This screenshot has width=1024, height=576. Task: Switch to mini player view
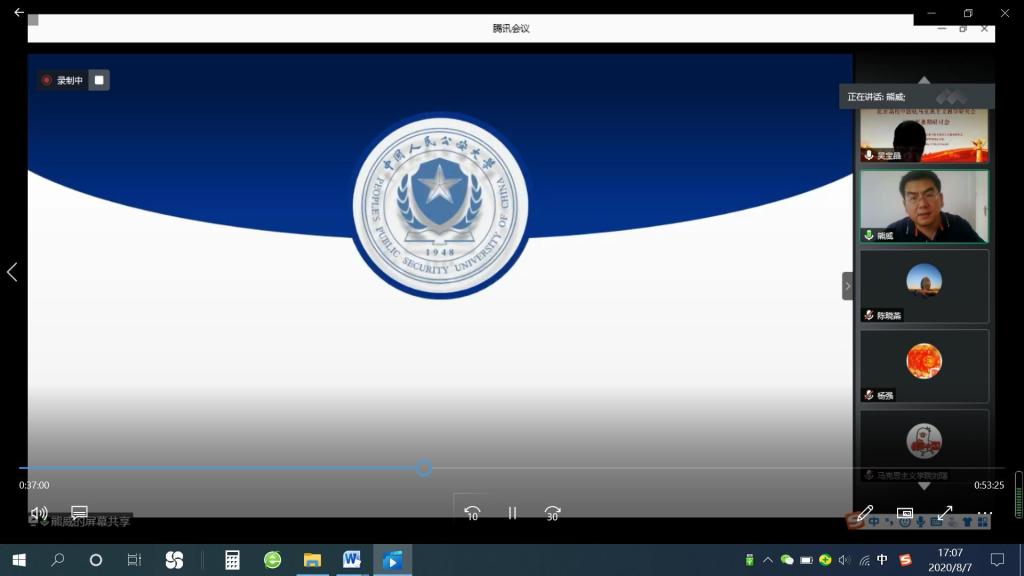905,514
